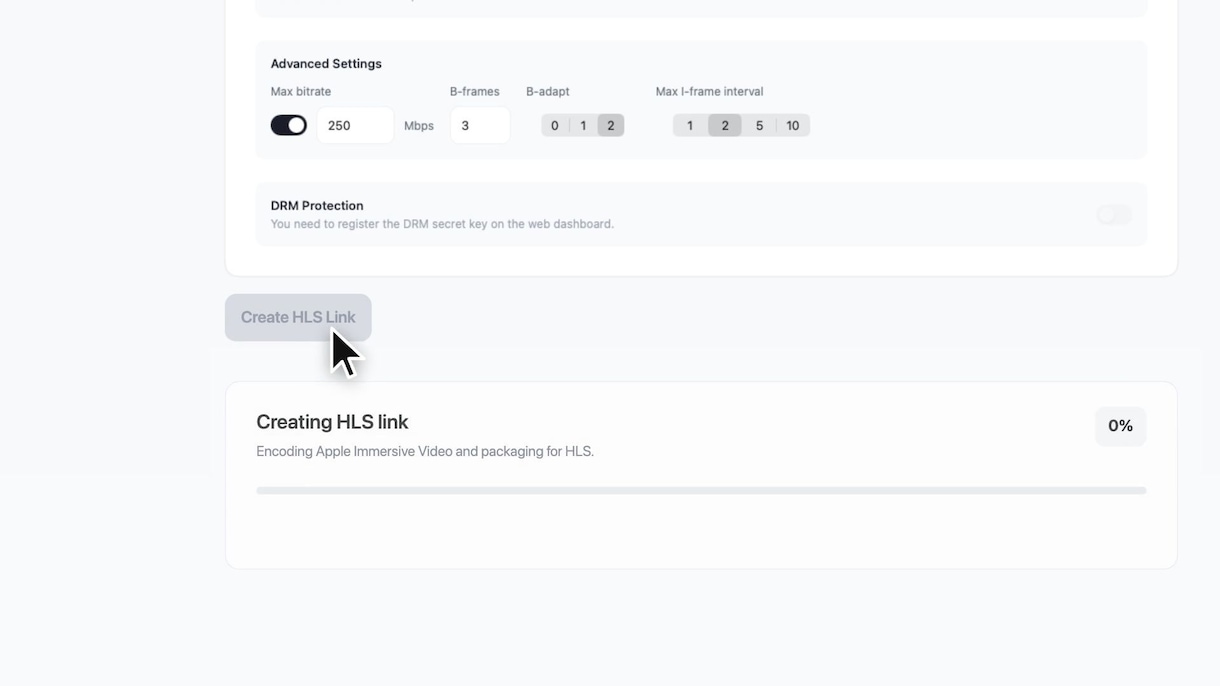Image resolution: width=1220 pixels, height=686 pixels.
Task: Click the "Creating HLS link" heading
Action: pos(332,422)
